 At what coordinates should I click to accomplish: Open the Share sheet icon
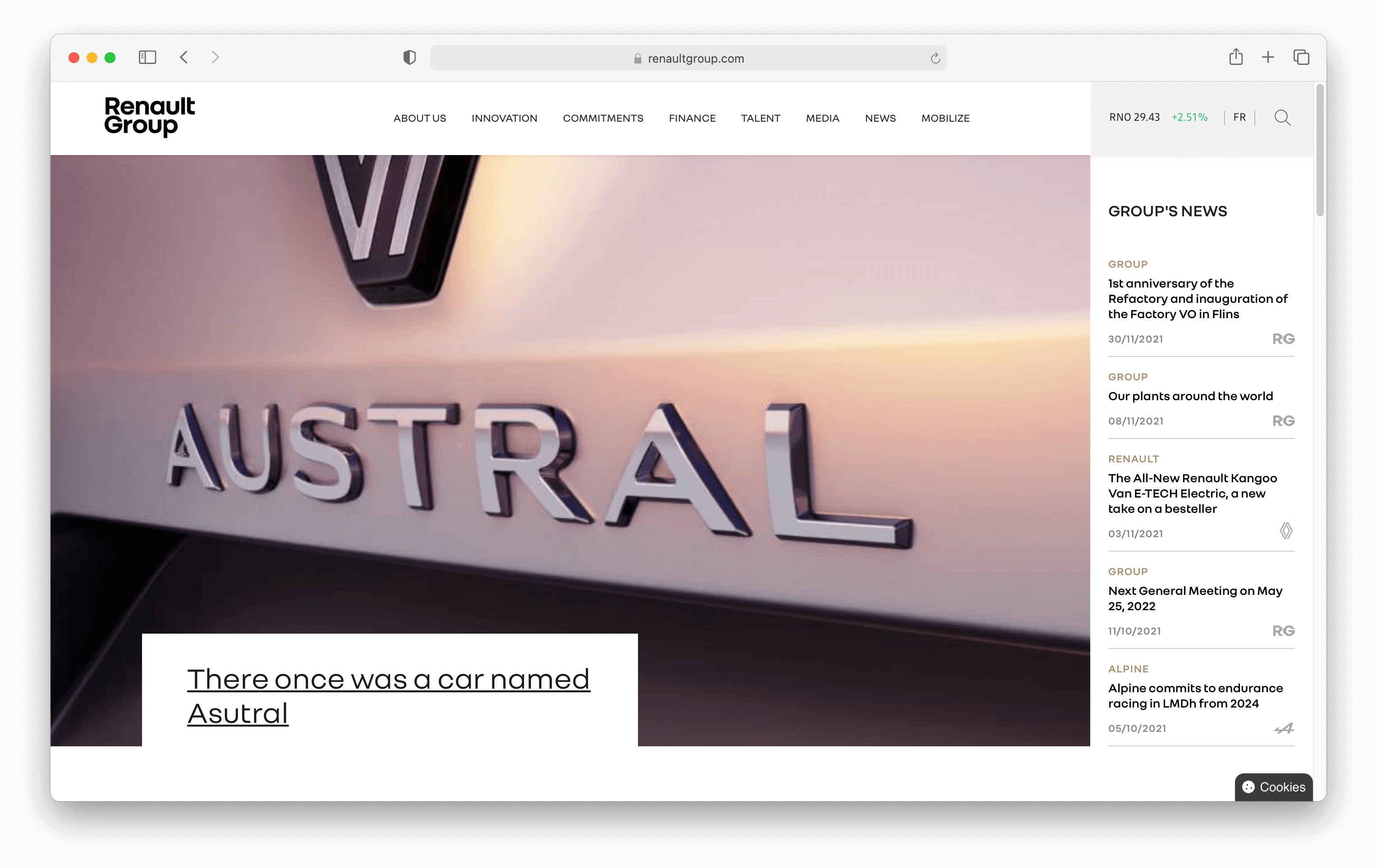pyautogui.click(x=1236, y=57)
